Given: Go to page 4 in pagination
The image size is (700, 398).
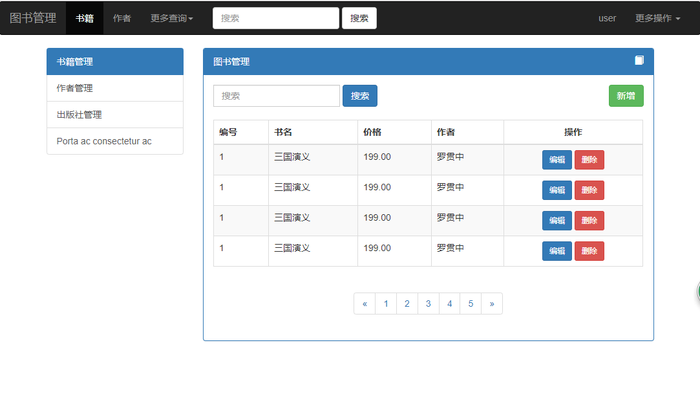Looking at the screenshot, I should [x=450, y=304].
